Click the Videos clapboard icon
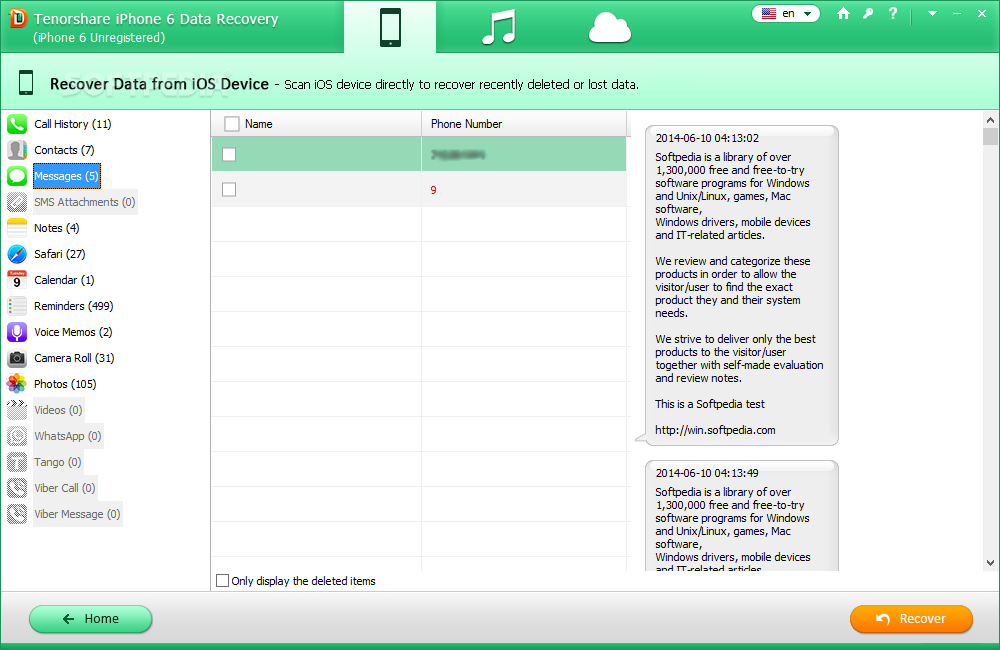 pyautogui.click(x=17, y=410)
